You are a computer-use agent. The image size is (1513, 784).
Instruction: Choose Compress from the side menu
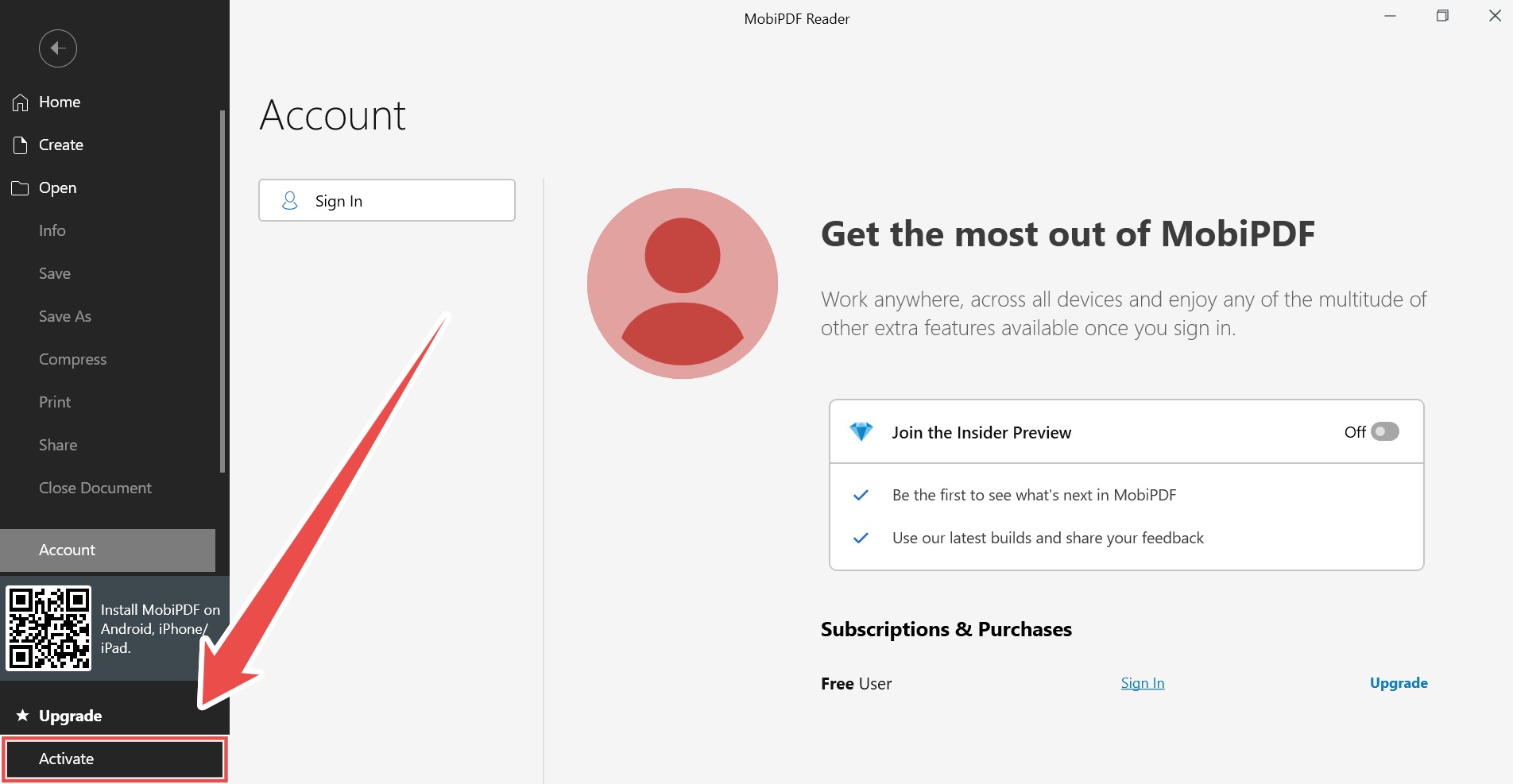[x=72, y=360]
